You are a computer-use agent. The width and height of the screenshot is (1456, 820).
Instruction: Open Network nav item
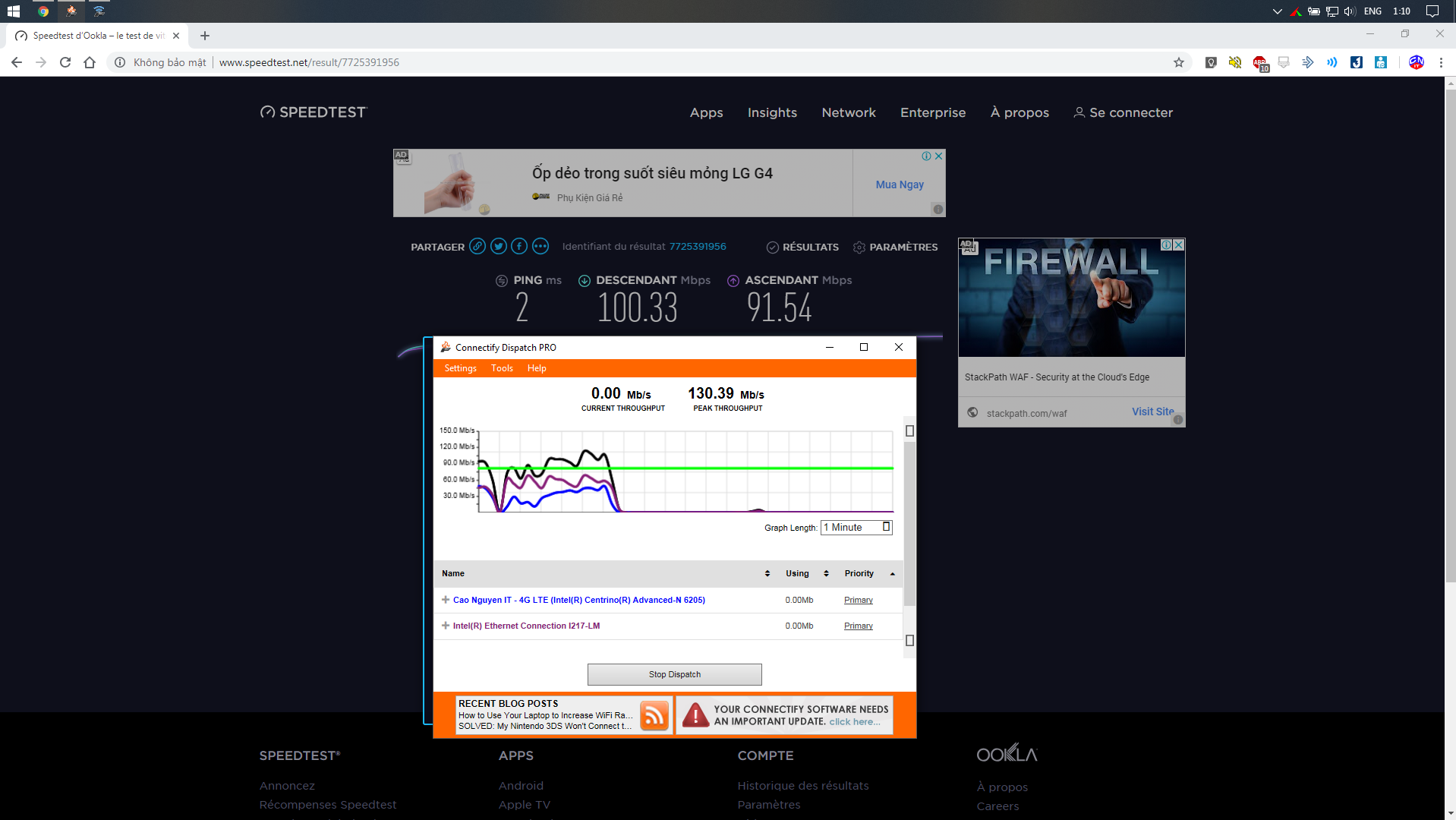click(x=849, y=112)
